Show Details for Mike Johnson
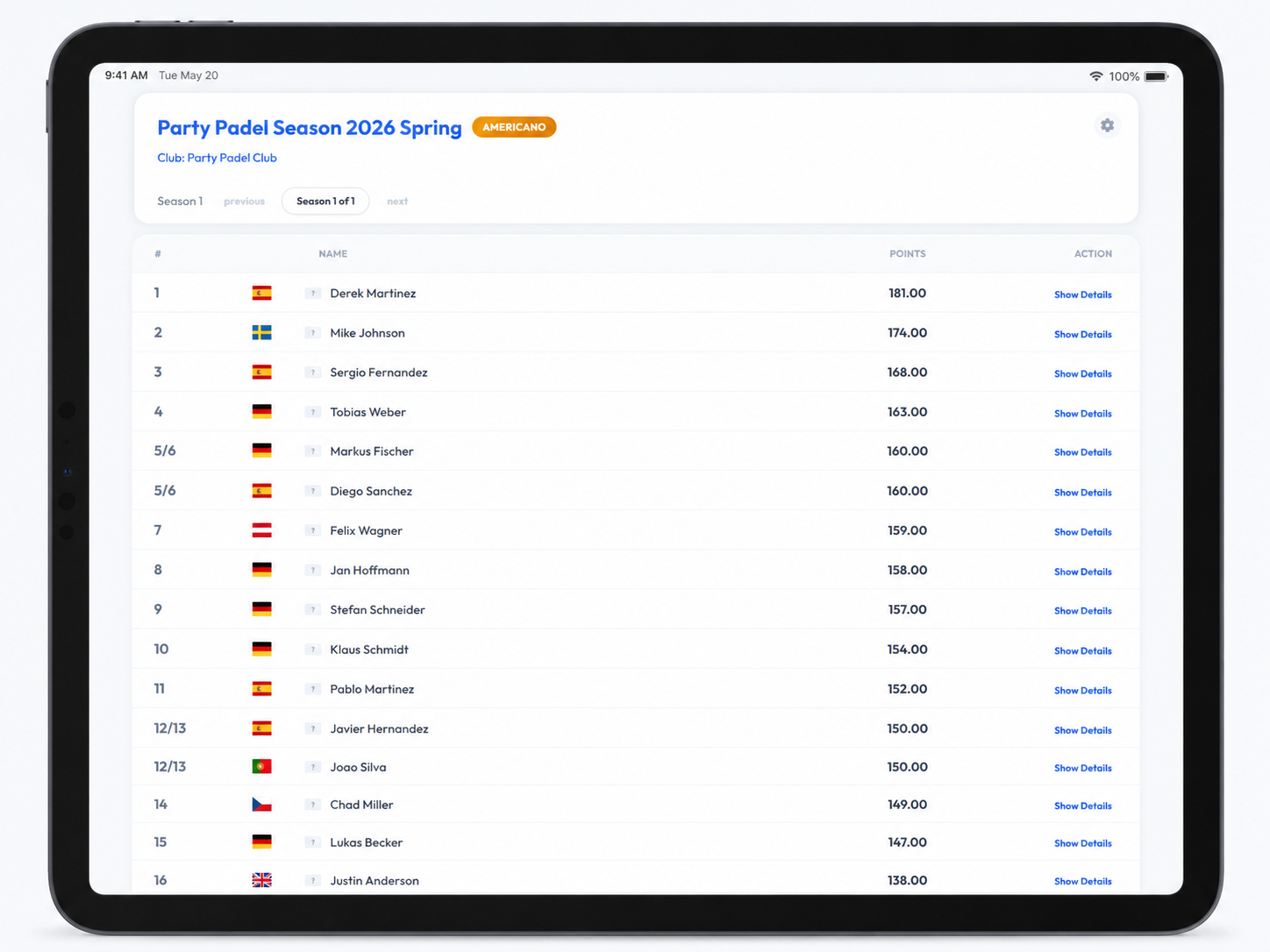Screen dimensions: 1270x952 [x=1082, y=334]
